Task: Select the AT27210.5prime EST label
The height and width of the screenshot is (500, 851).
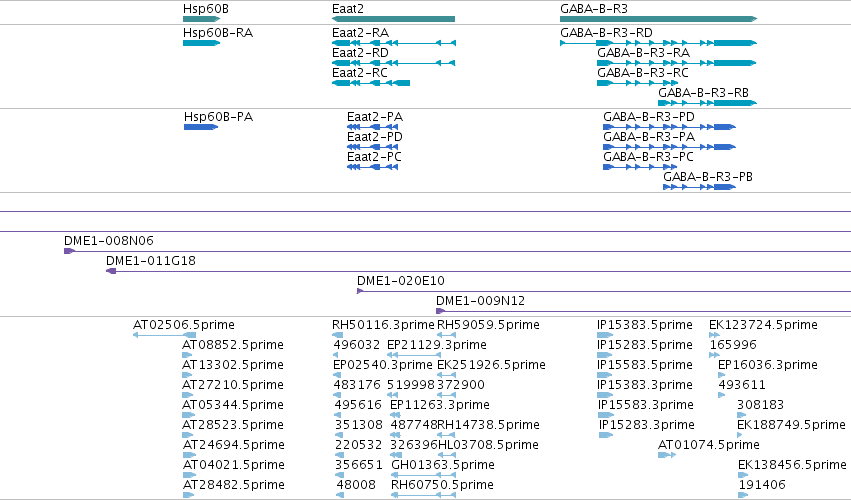Action: [x=233, y=385]
